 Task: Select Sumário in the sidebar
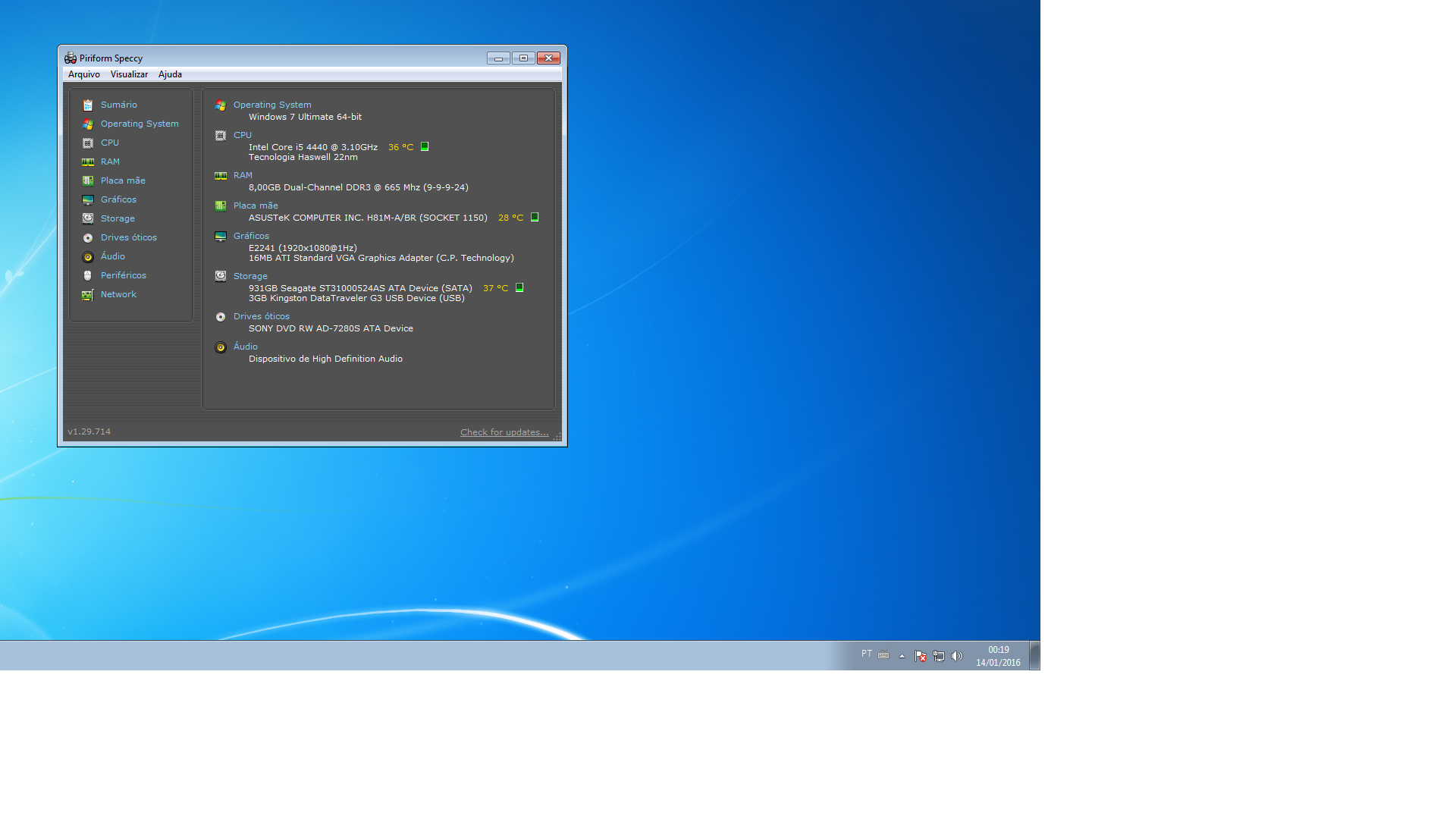click(119, 105)
